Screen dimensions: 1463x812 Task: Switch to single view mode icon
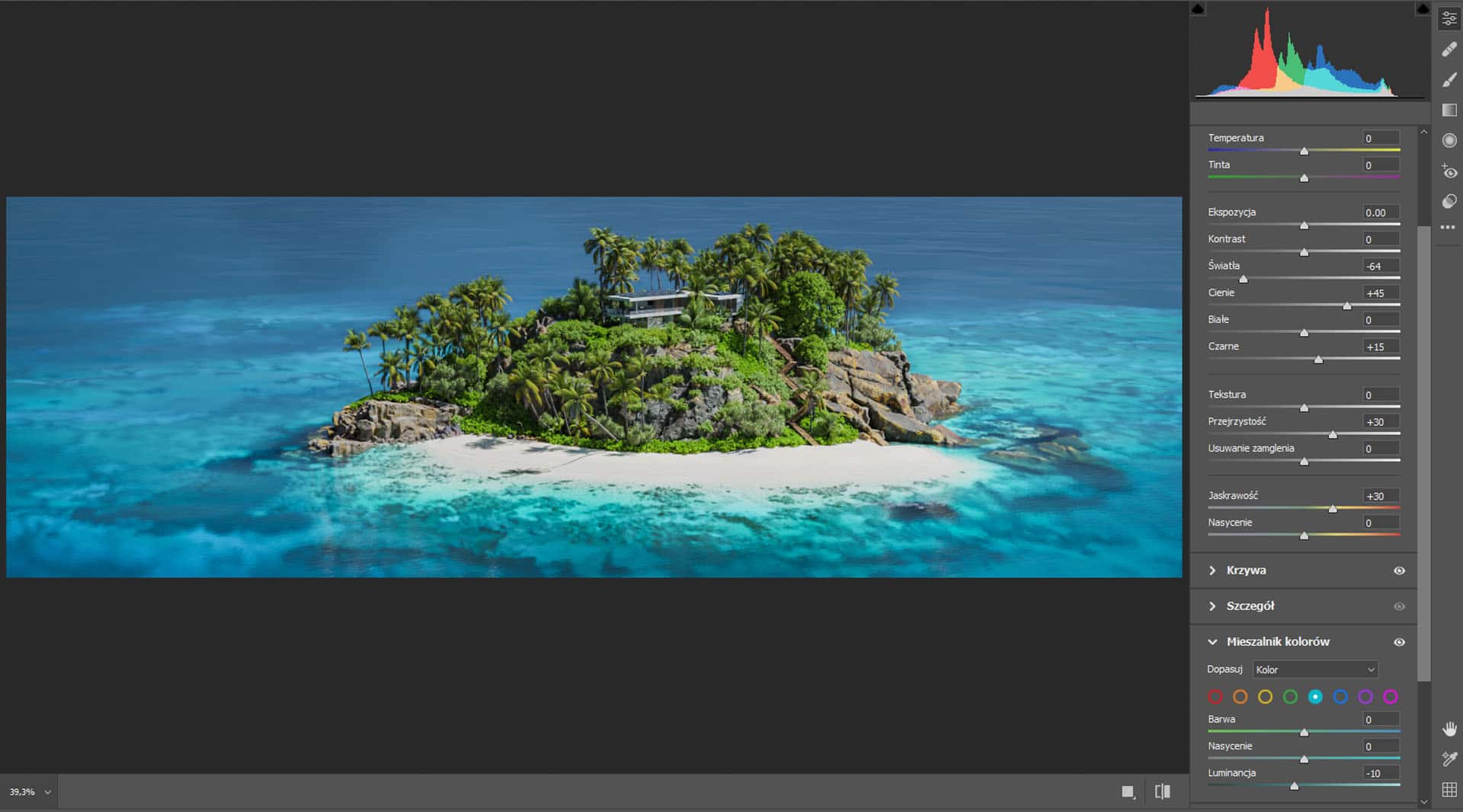click(1128, 792)
